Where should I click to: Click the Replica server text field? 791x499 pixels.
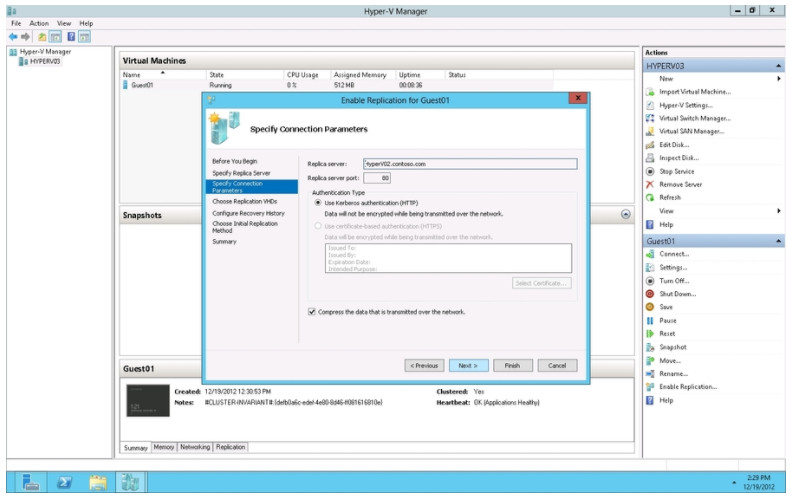[470, 164]
